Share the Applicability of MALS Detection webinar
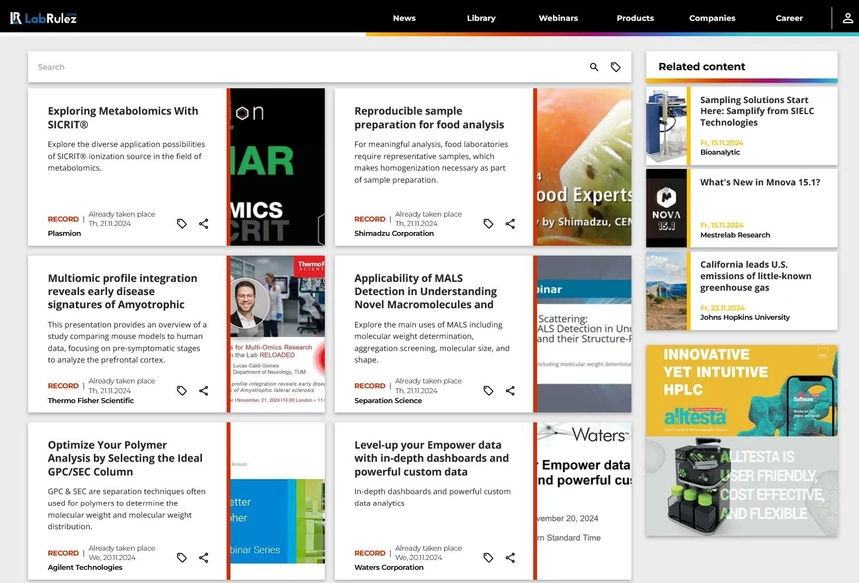This screenshot has width=859, height=583. (510, 391)
